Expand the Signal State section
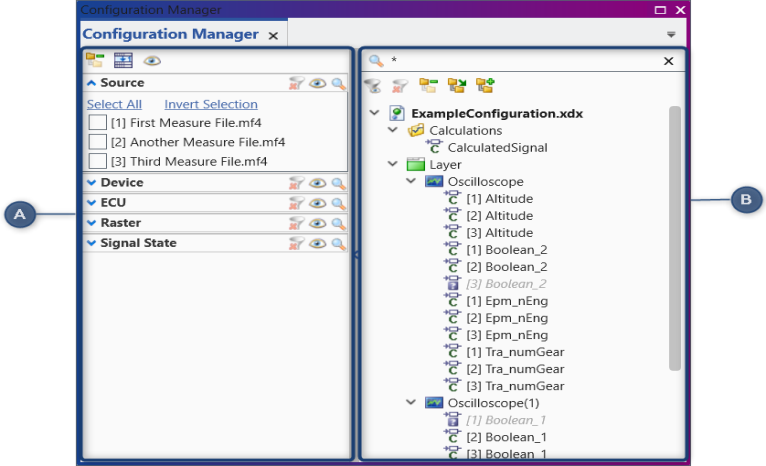This screenshot has width=766, height=466. pyautogui.click(x=92, y=243)
